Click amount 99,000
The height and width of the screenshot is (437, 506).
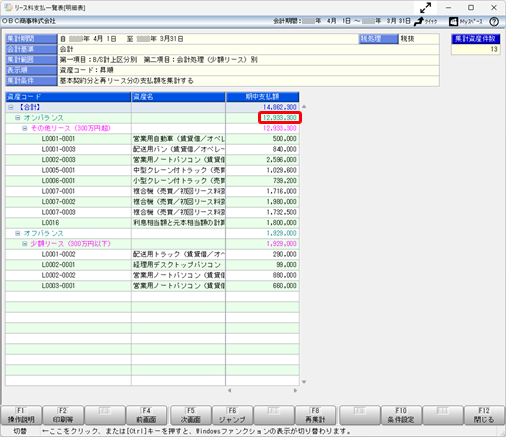[286, 265]
